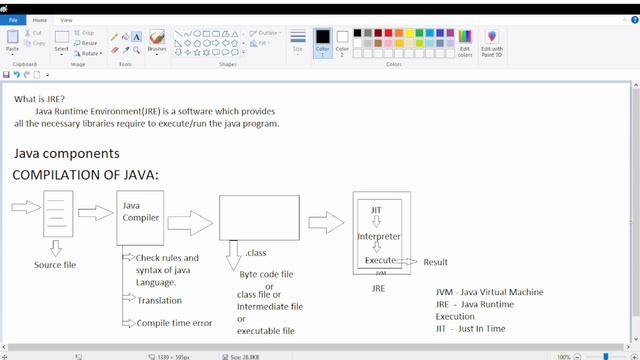Open the Brushes dropdown arrow
The image size is (640, 360).
pyautogui.click(x=157, y=55)
